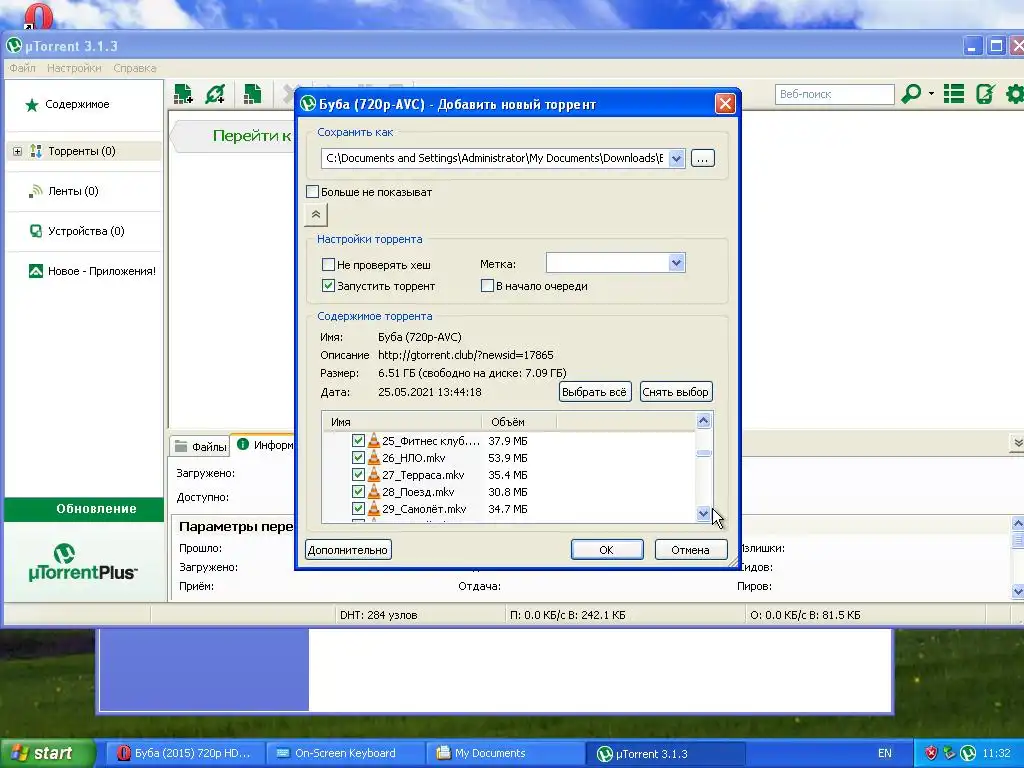Click the green star Содержимое icon

pyautogui.click(x=31, y=104)
